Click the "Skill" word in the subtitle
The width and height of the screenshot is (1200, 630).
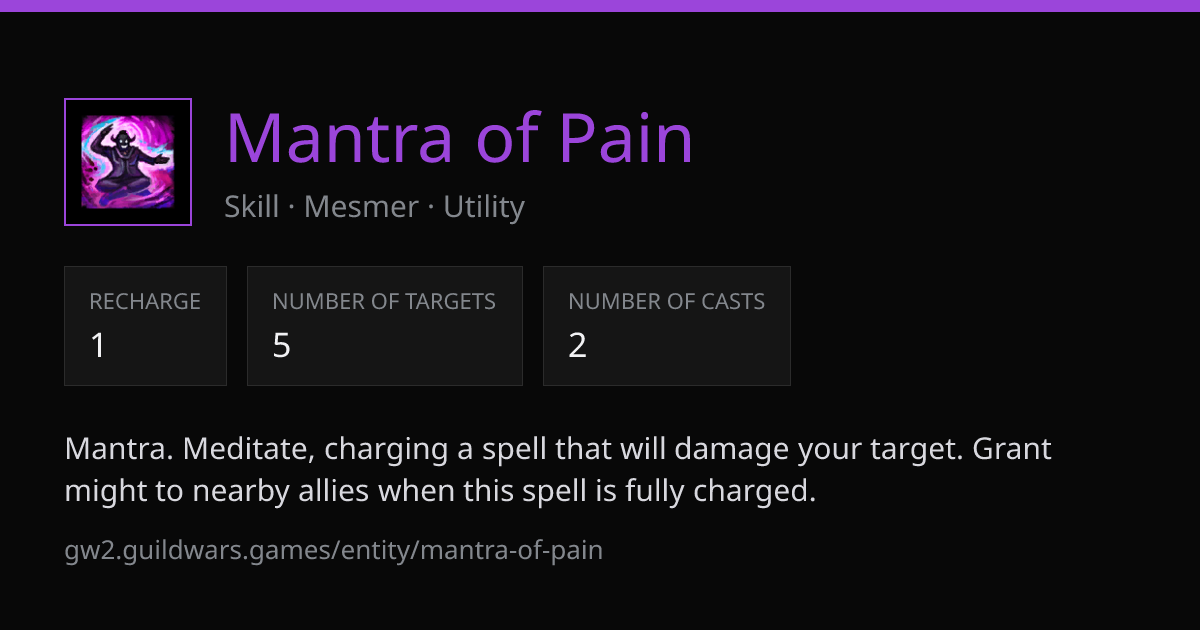251,207
